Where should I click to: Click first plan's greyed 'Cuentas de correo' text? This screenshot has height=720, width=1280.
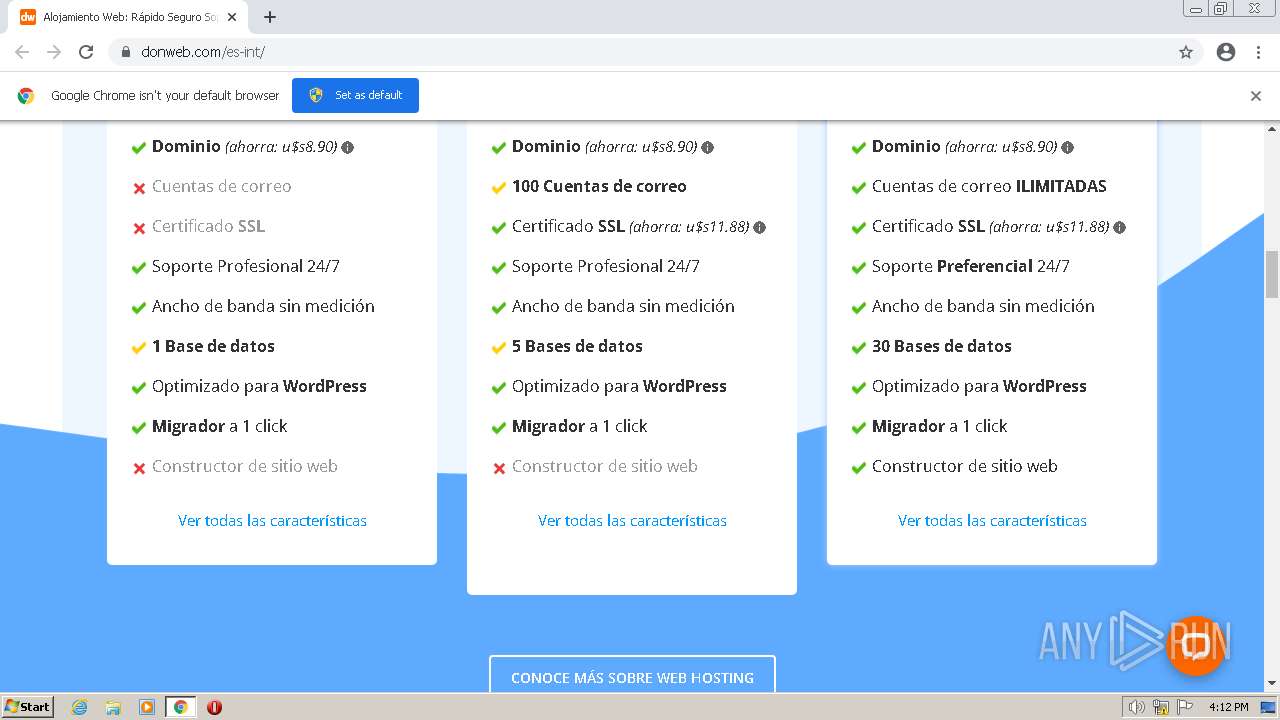tap(222, 186)
